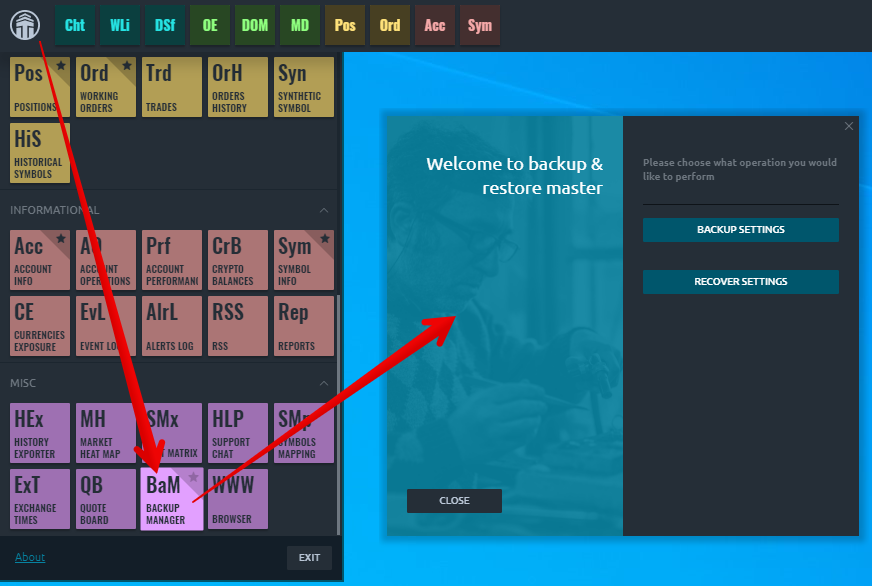Open the History Exporter tile
This screenshot has height=586, width=872.
click(40, 433)
